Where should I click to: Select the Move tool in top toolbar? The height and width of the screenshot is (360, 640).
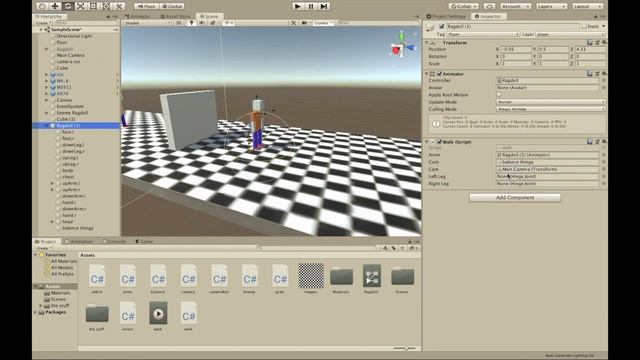click(55, 6)
